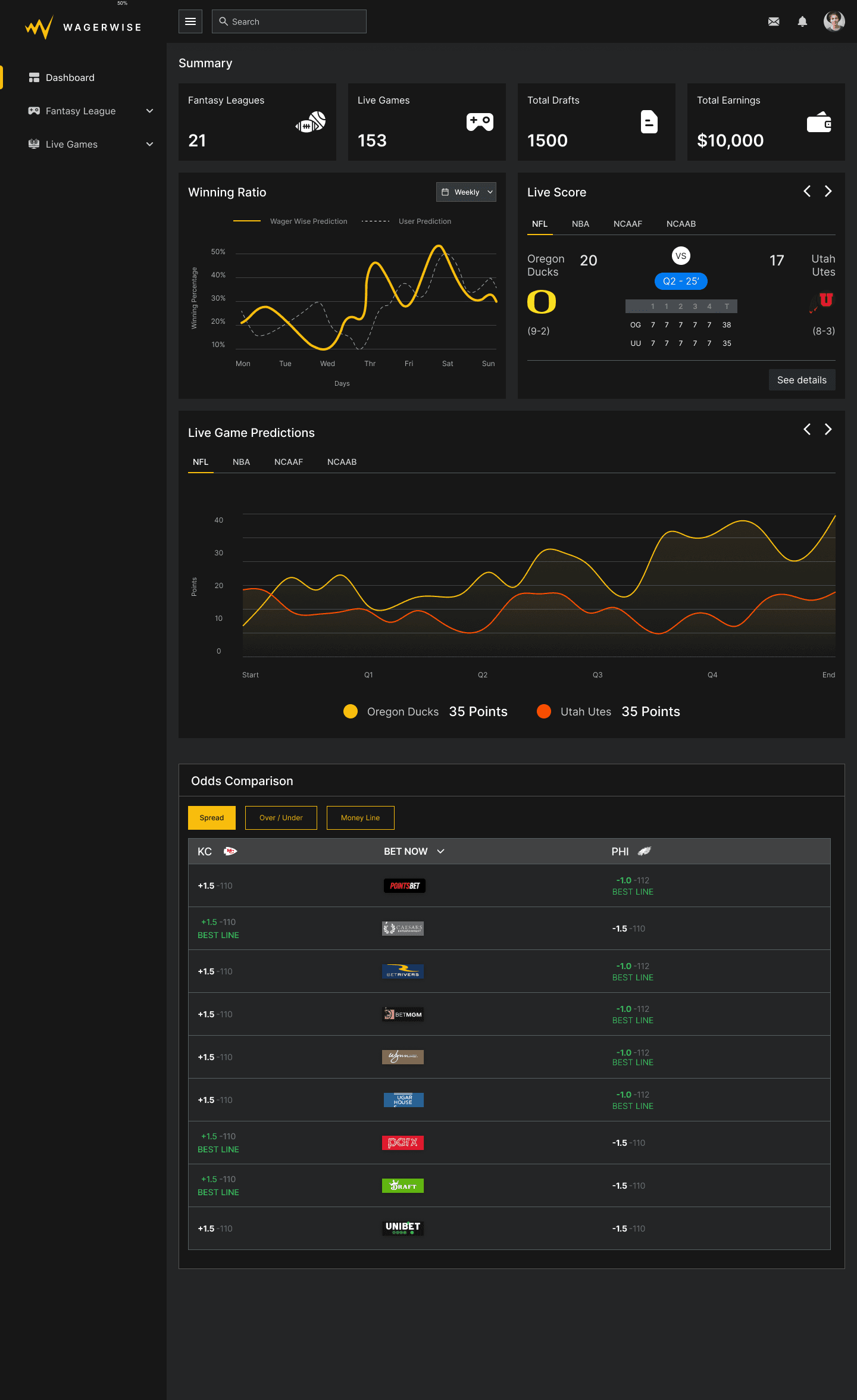
Task: Show previous Live Game Predictions chart
Action: (x=807, y=429)
